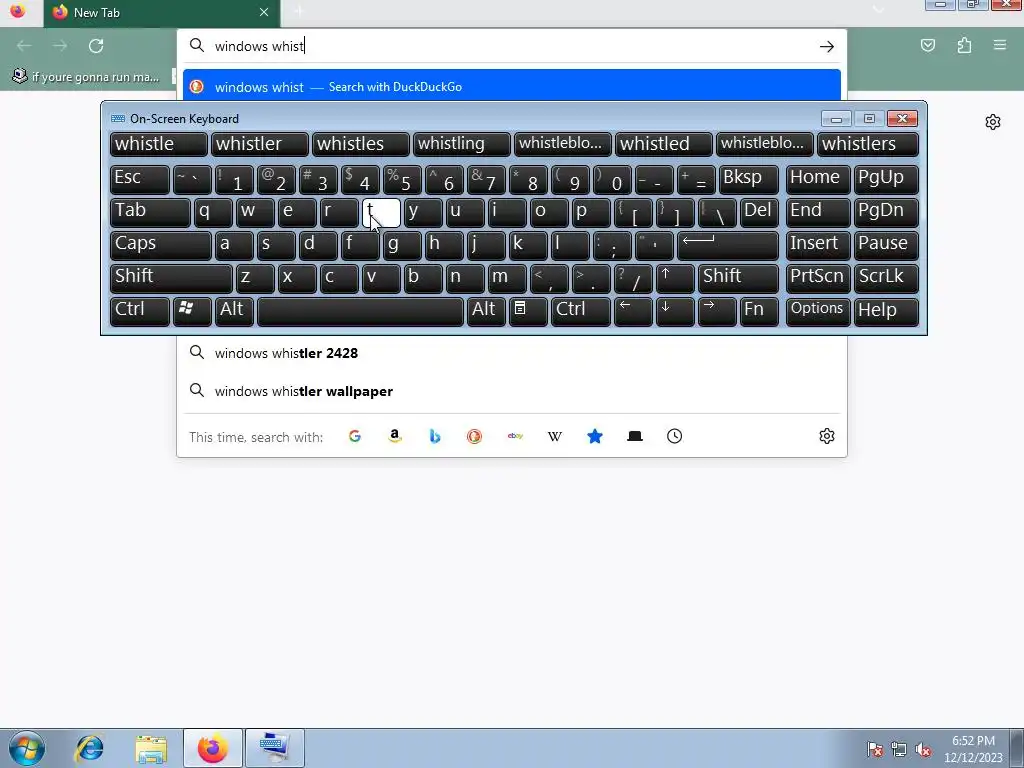Search with Wikipedia engine icon
The width and height of the screenshot is (1024, 768).
coord(554,436)
